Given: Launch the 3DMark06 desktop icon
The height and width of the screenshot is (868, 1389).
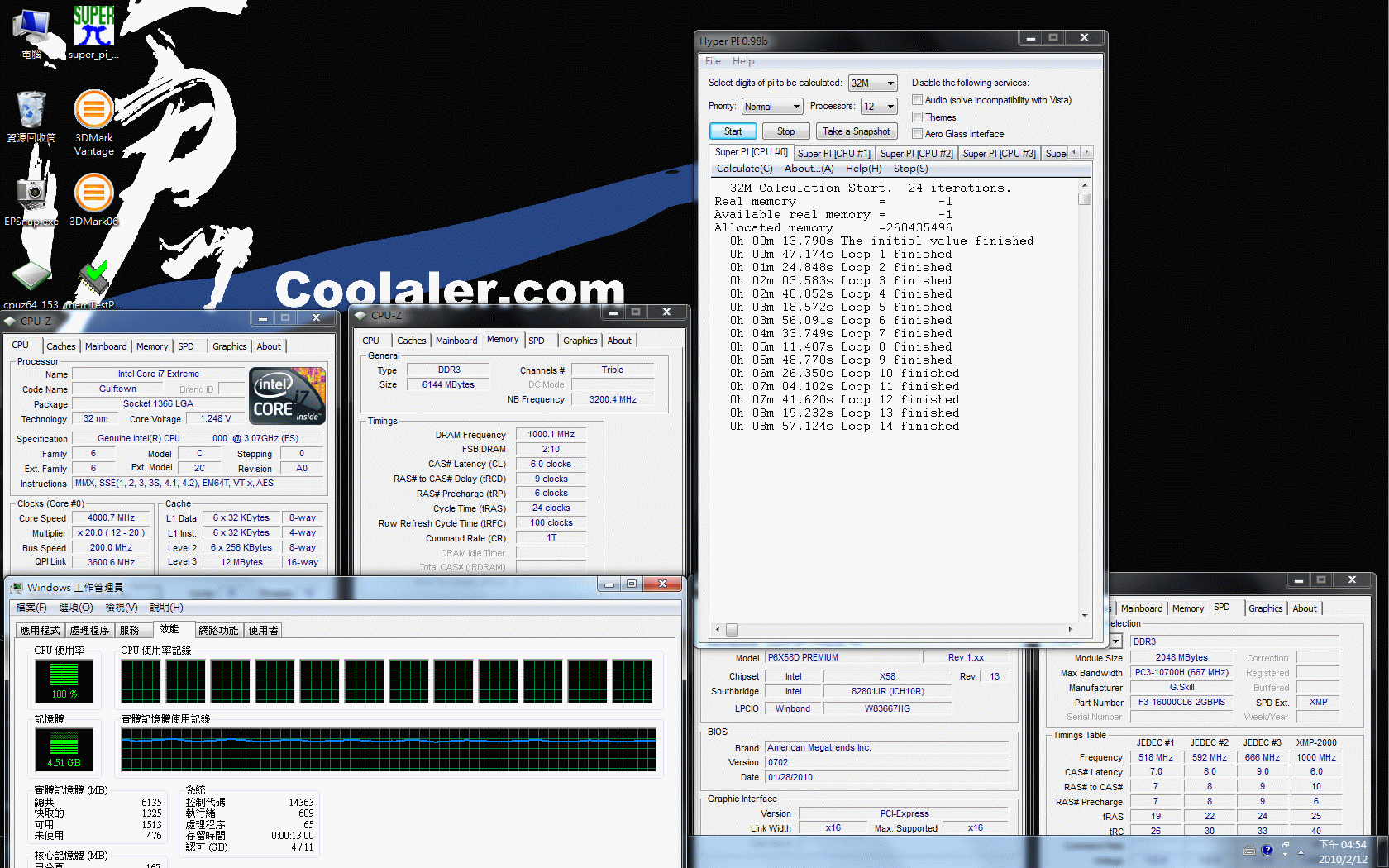Looking at the screenshot, I should click(x=94, y=199).
